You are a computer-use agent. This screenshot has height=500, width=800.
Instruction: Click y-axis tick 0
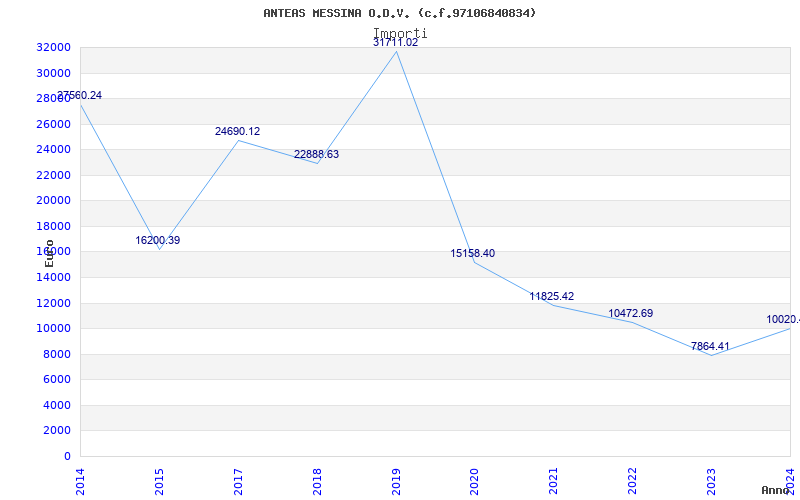[67, 456]
